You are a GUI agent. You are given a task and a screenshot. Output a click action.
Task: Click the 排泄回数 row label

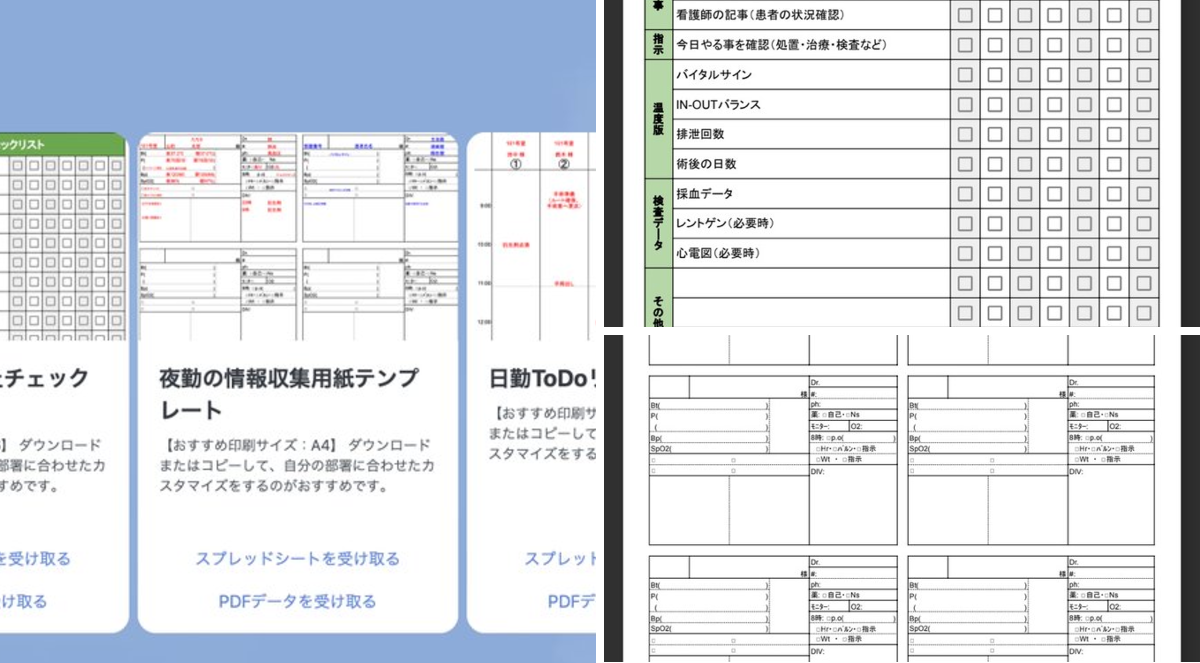(x=700, y=134)
